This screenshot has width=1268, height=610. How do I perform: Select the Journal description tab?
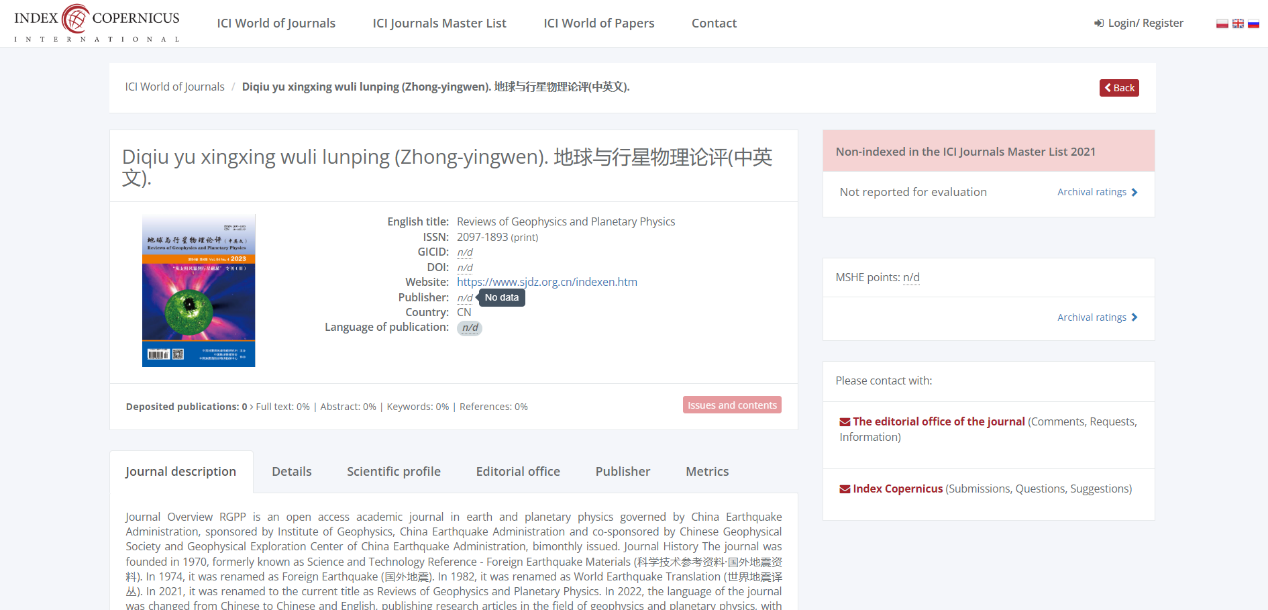point(181,472)
